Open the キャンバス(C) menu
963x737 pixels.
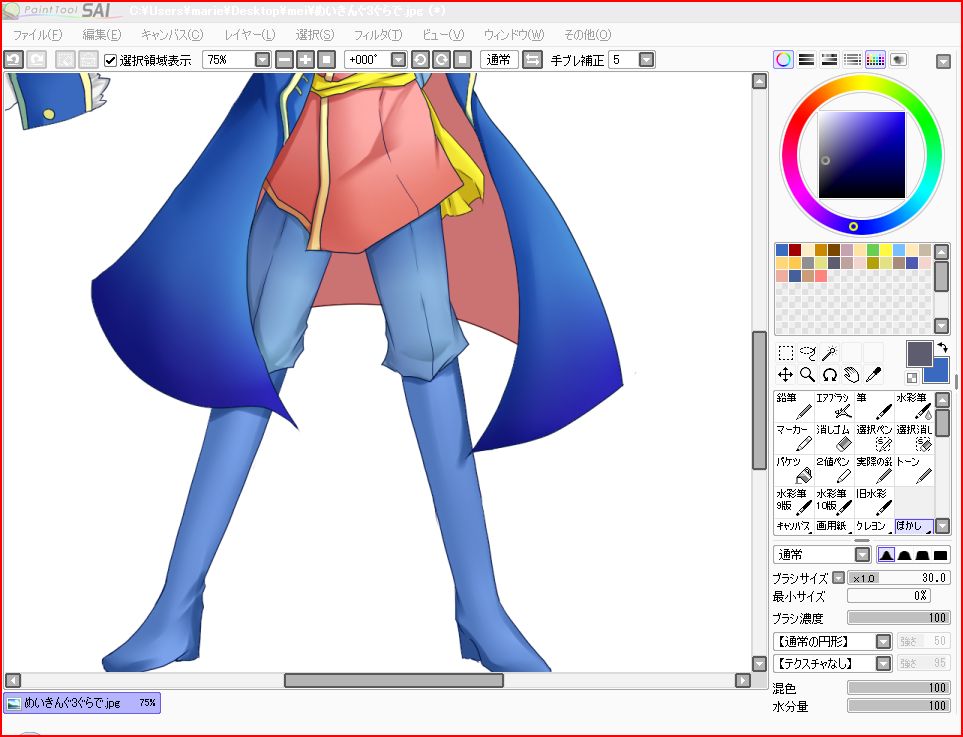pyautogui.click(x=172, y=35)
